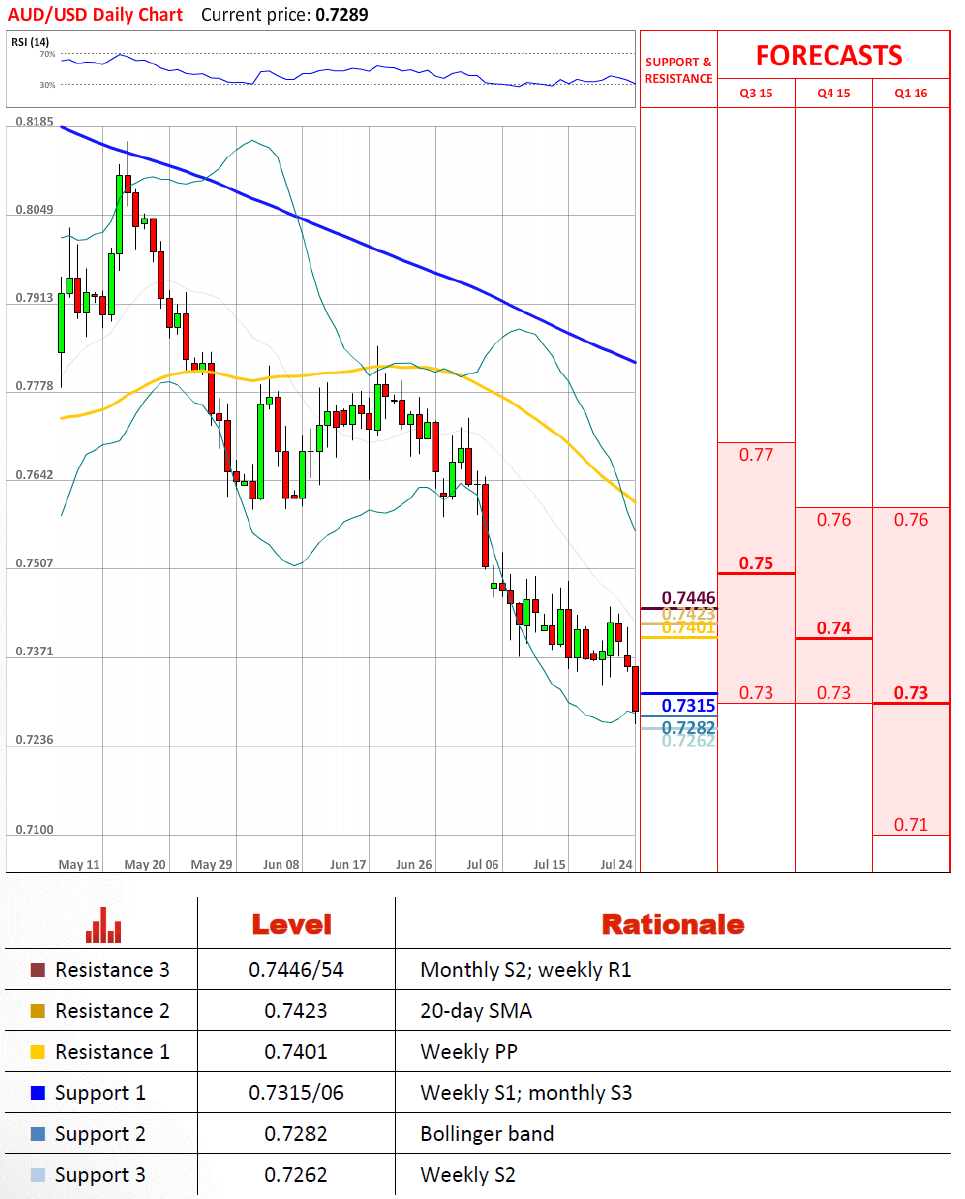This screenshot has width=965, height=1199.
Task: Click the 0.7100 price axis label
Action: 35,830
